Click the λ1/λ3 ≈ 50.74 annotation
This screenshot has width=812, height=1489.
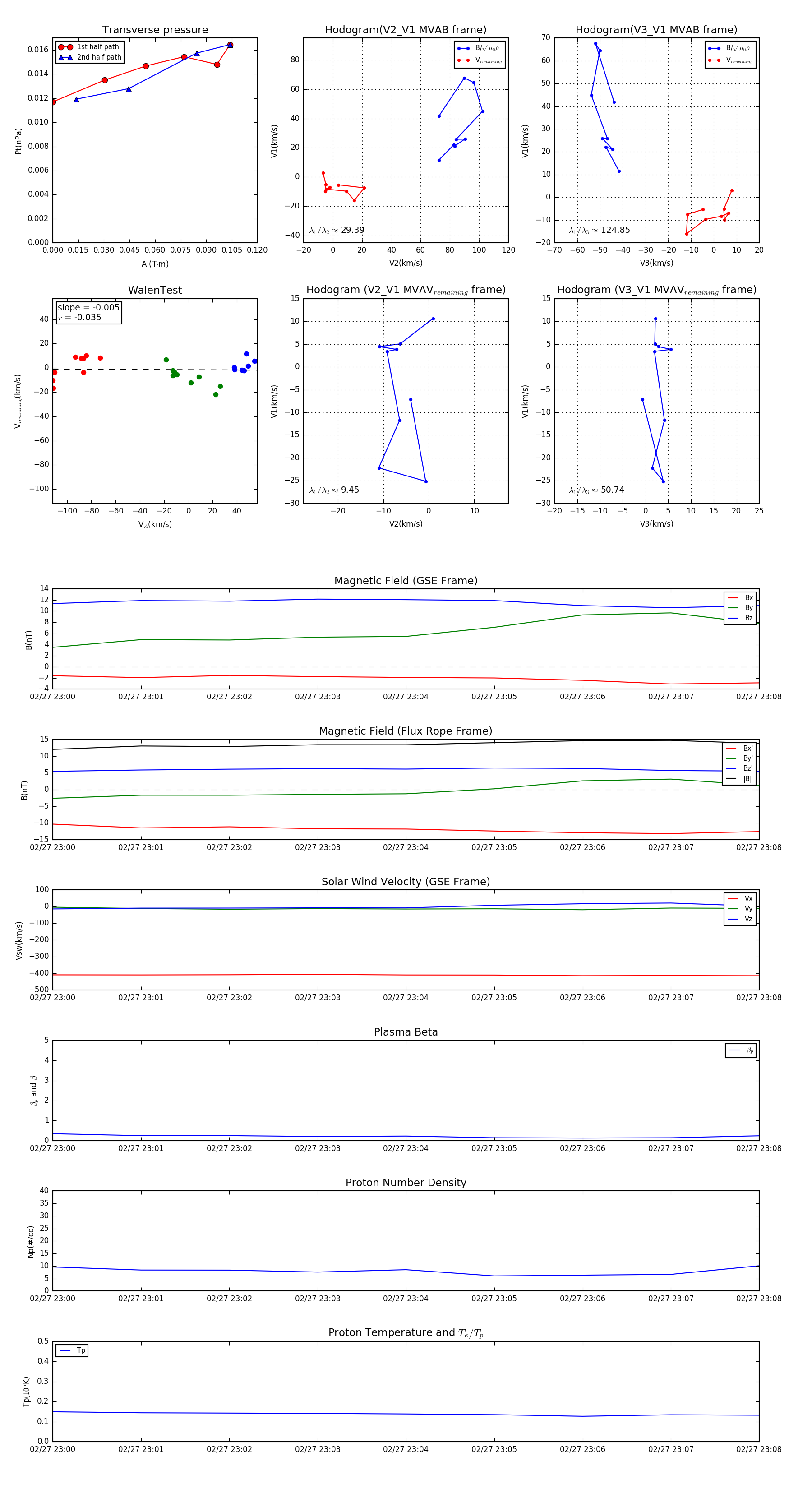coord(596,490)
